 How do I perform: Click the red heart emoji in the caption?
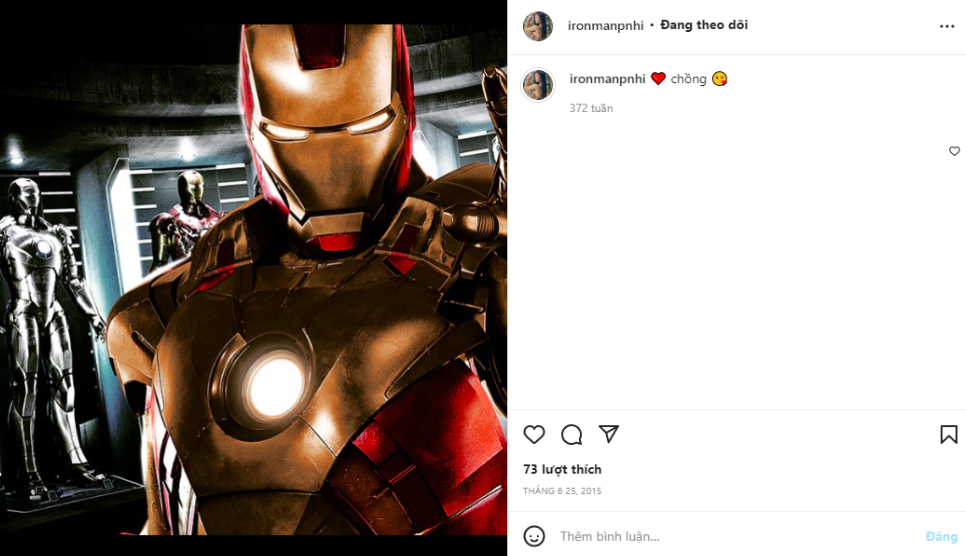point(658,79)
